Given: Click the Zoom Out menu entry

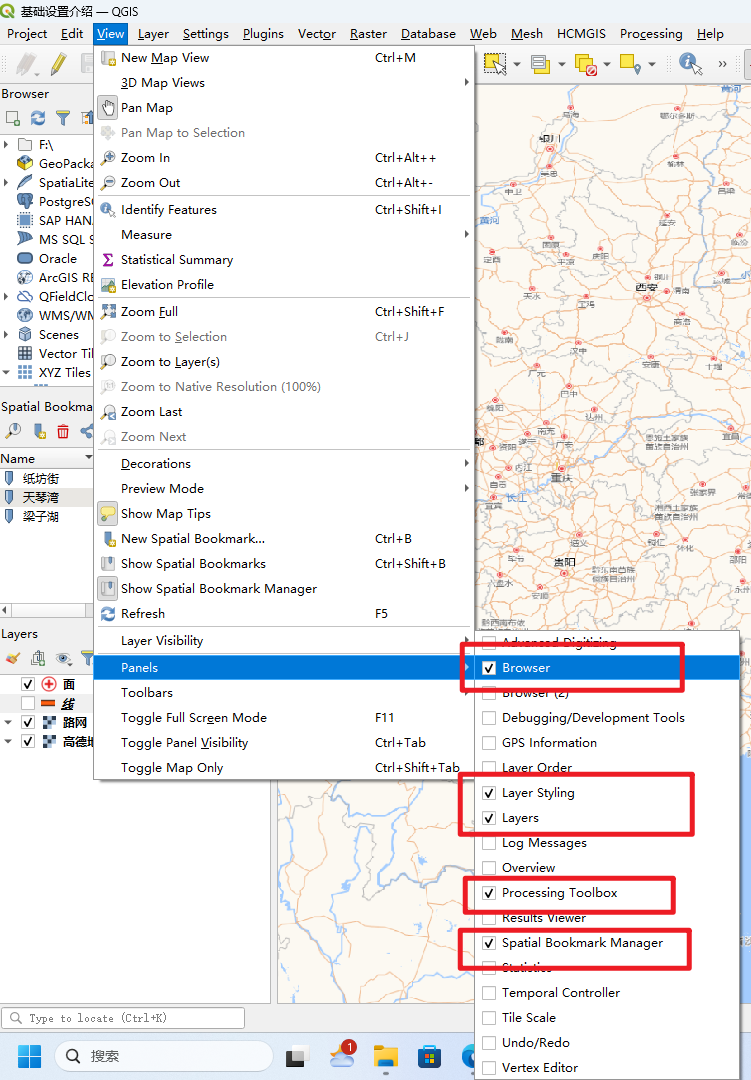Looking at the screenshot, I should click(284, 183).
